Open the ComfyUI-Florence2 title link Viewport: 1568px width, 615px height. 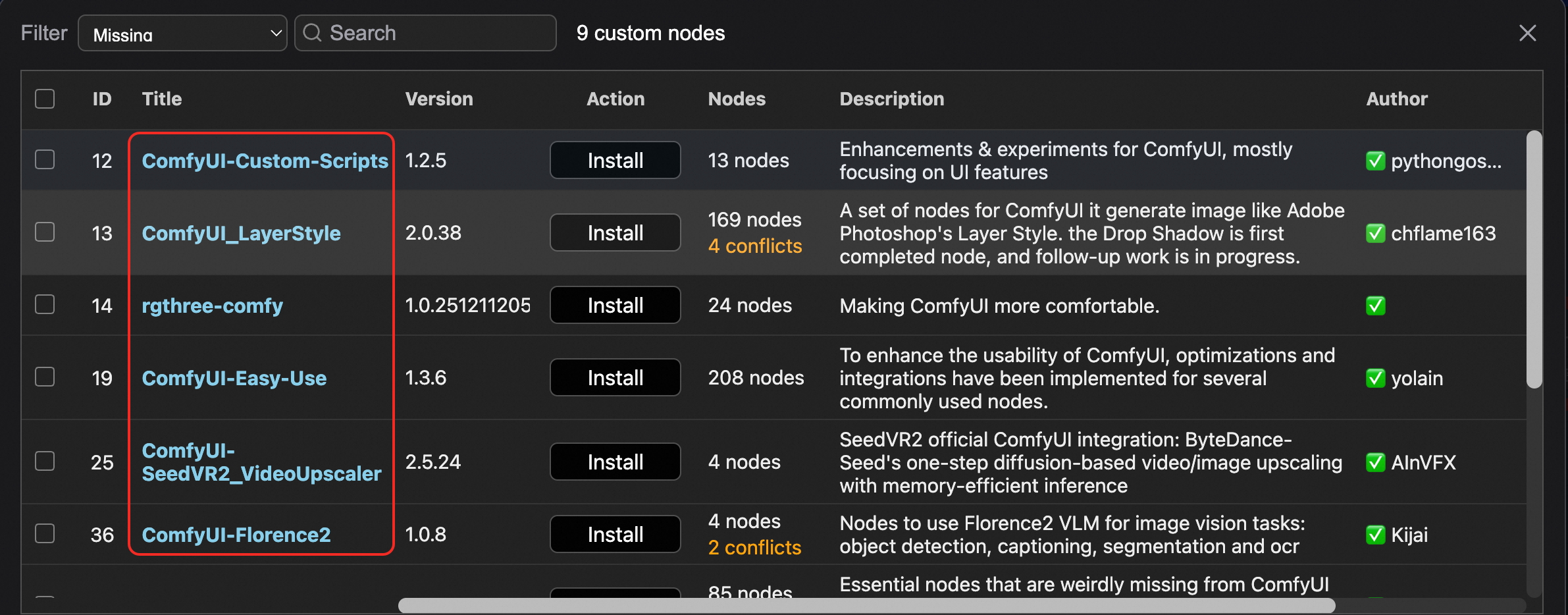coord(236,535)
